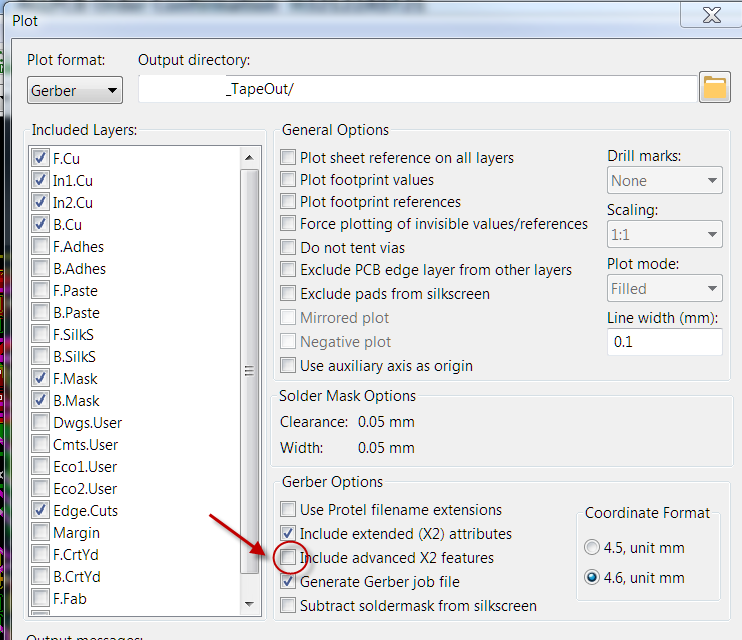Image resolution: width=742 pixels, height=640 pixels.
Task: Click the layers list scroll down arrow
Action: 249,604
